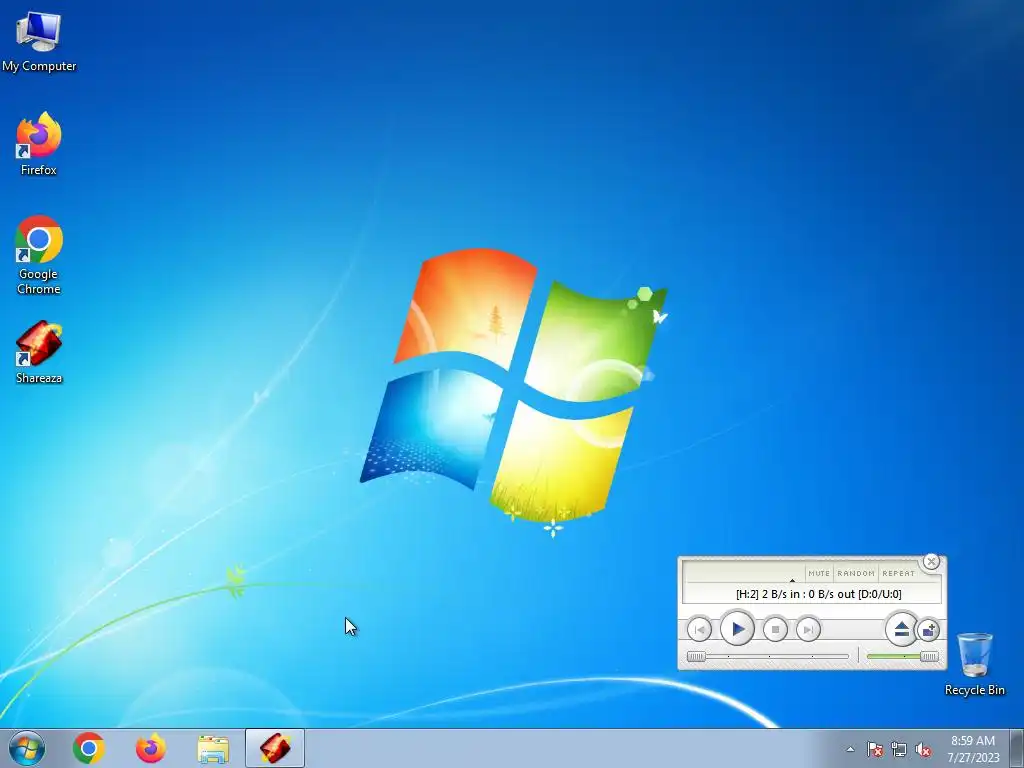
Task: Show hidden system tray icons
Action: tap(850, 749)
